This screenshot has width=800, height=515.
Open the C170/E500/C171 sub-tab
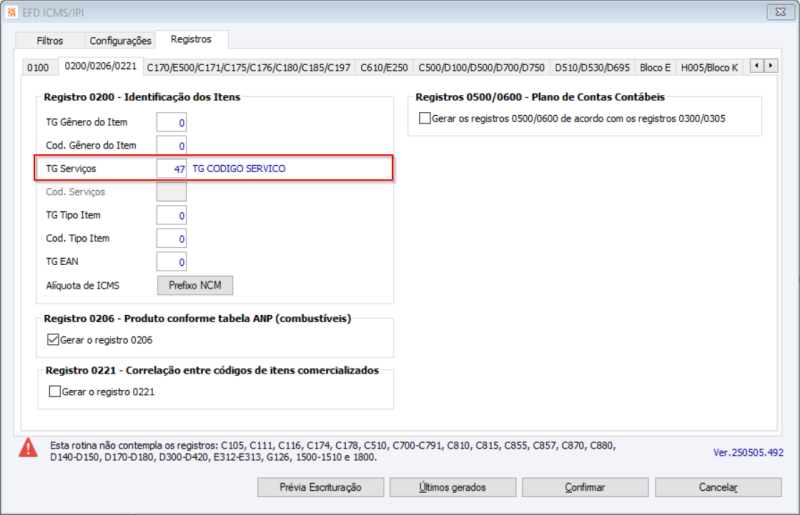[x=248, y=67]
